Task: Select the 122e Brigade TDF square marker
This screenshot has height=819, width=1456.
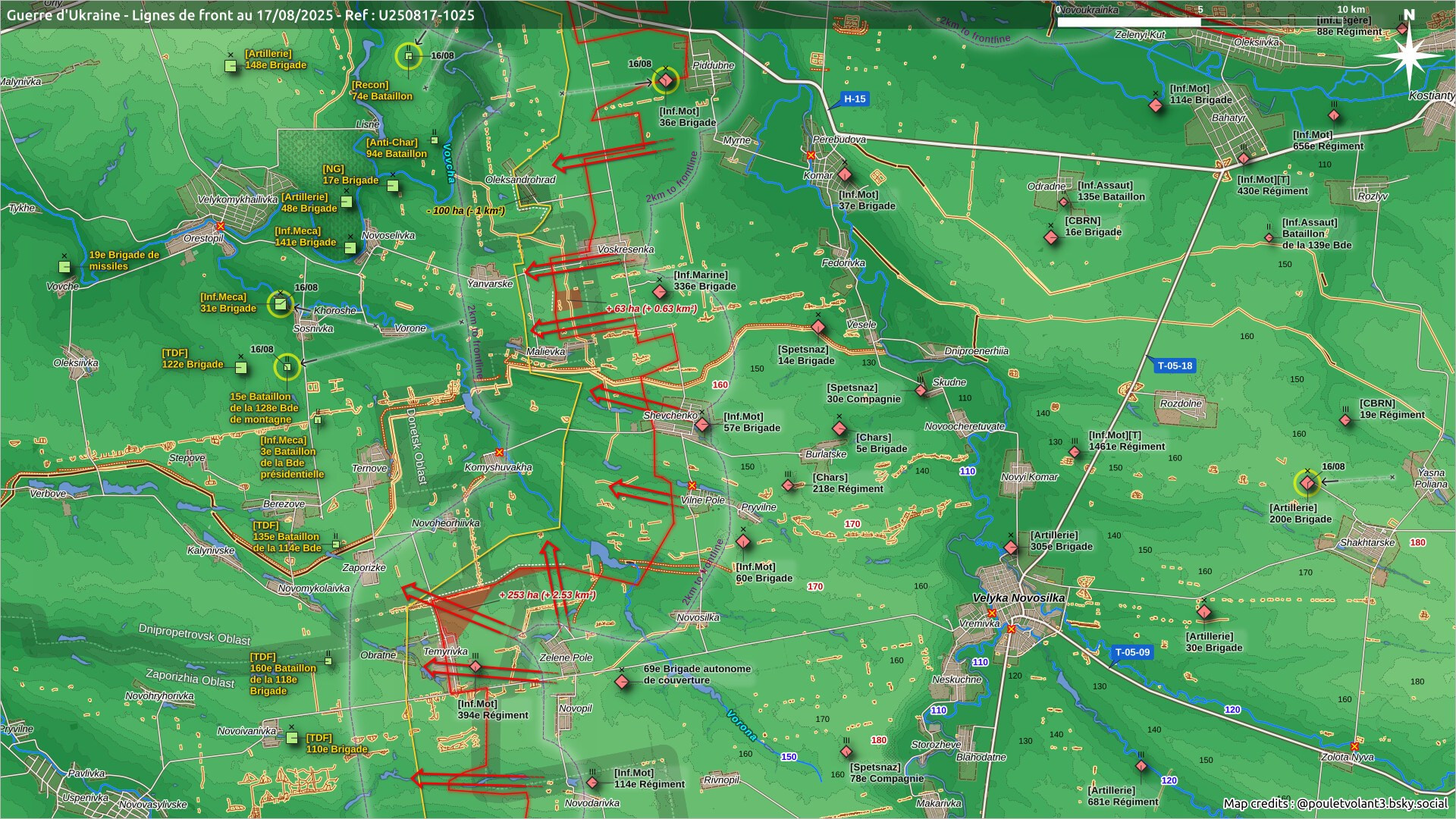Action: click(x=241, y=368)
